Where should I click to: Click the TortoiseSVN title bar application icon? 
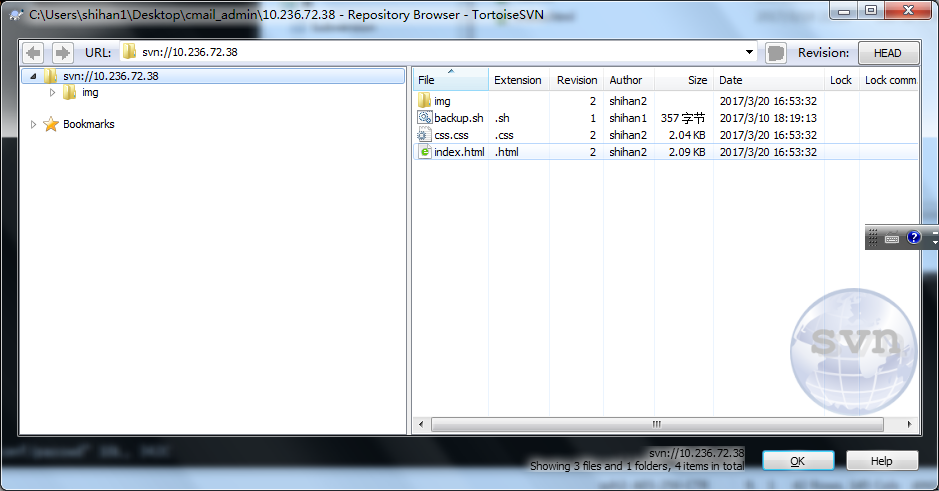[x=16, y=14]
